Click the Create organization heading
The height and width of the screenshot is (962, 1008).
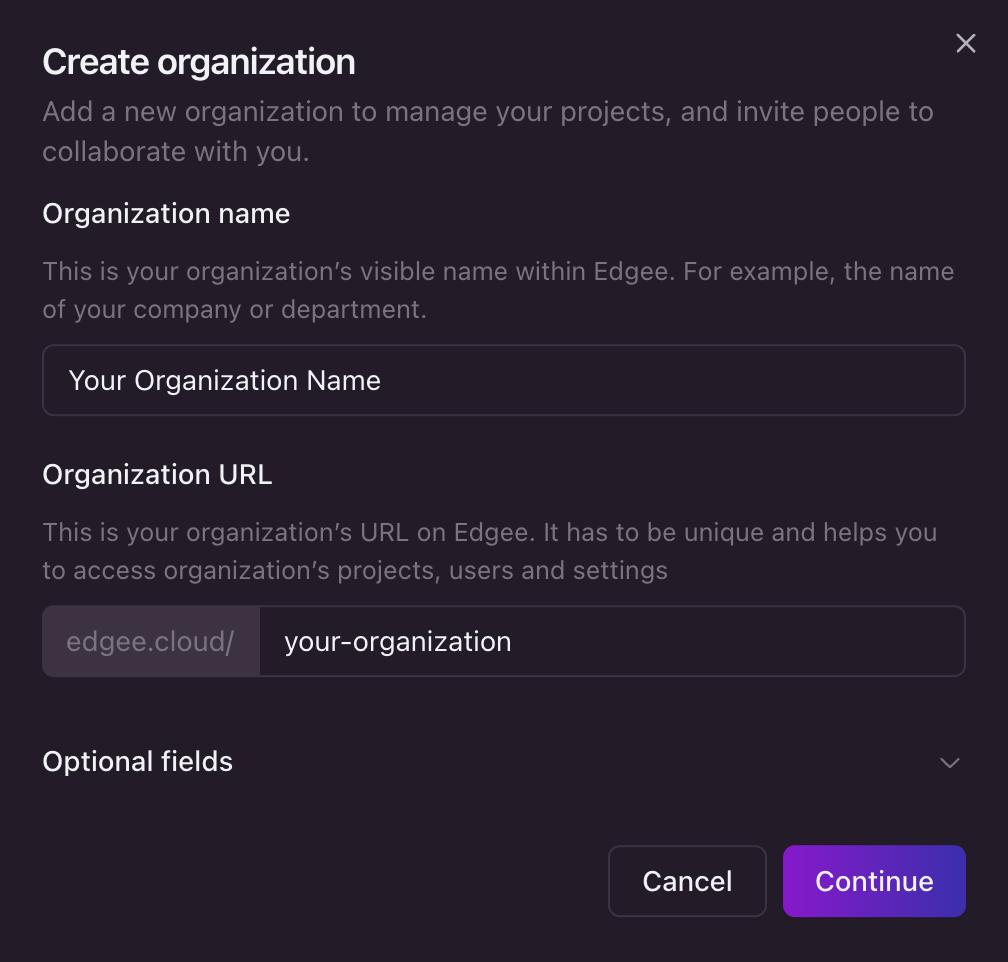pos(198,62)
